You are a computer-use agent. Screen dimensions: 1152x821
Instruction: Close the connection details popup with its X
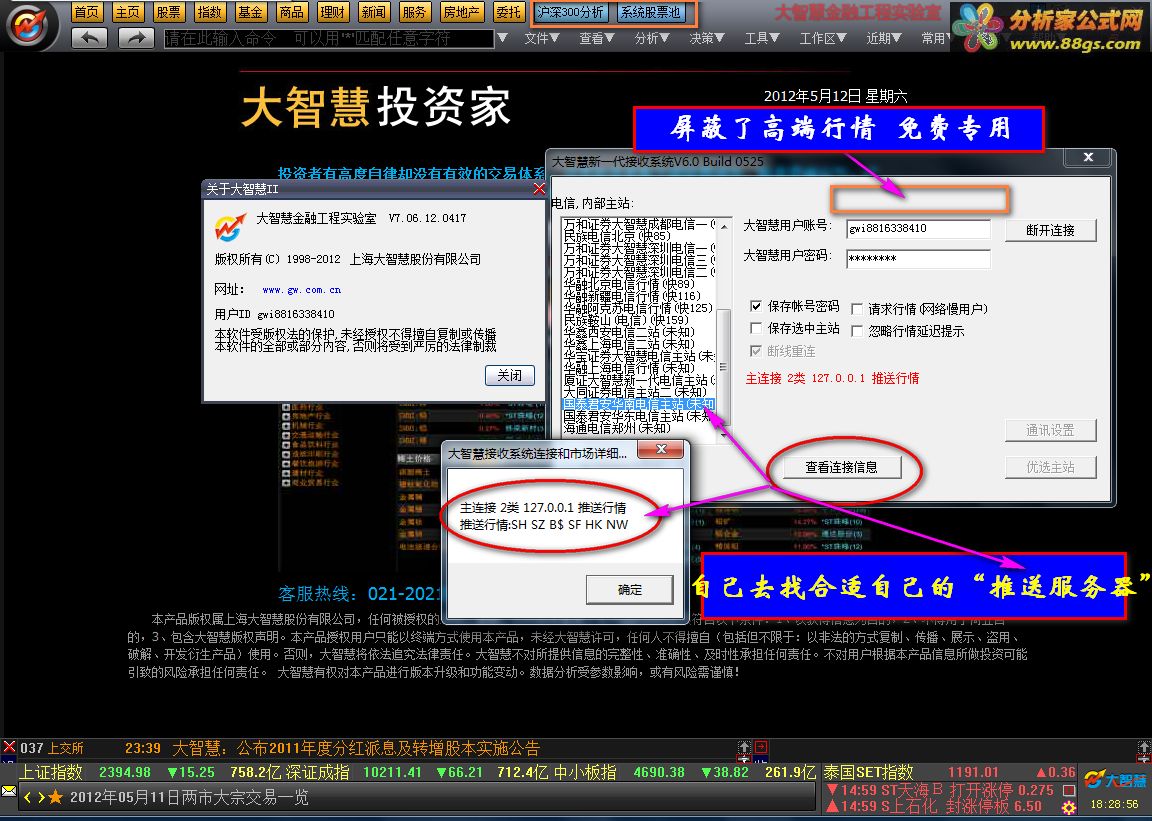tap(660, 449)
